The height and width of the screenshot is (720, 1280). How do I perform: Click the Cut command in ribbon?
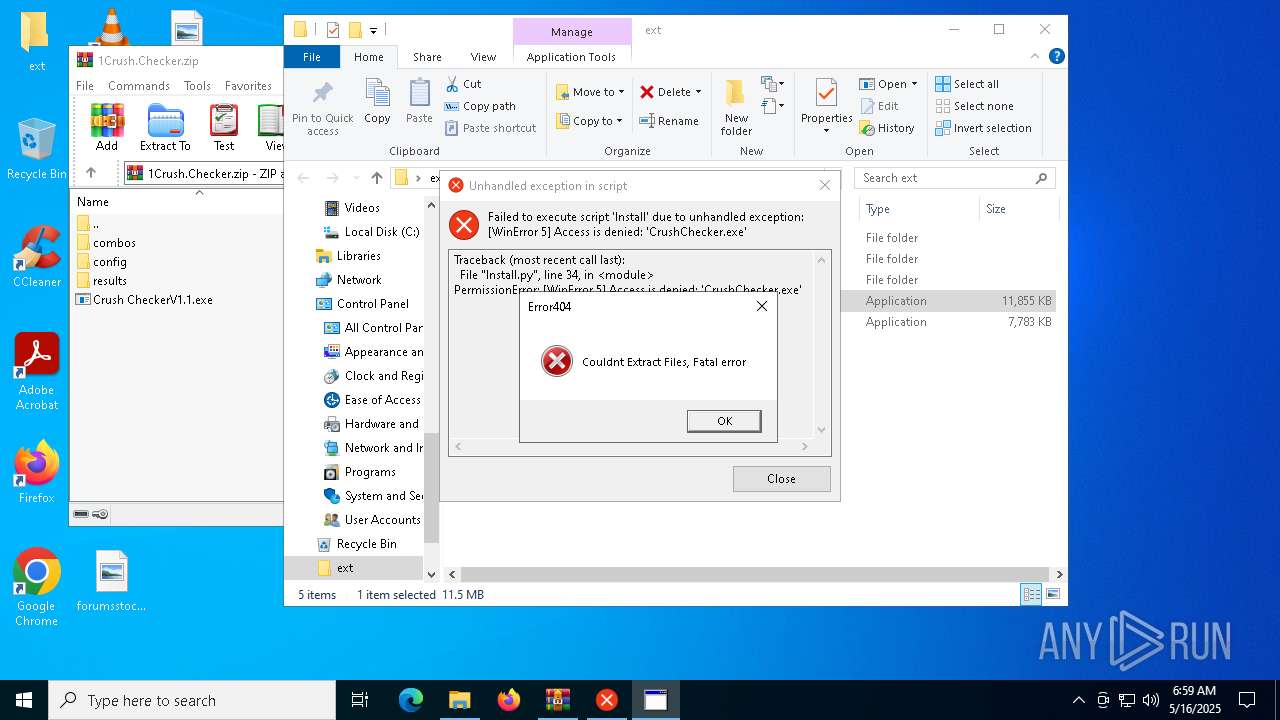(x=464, y=84)
